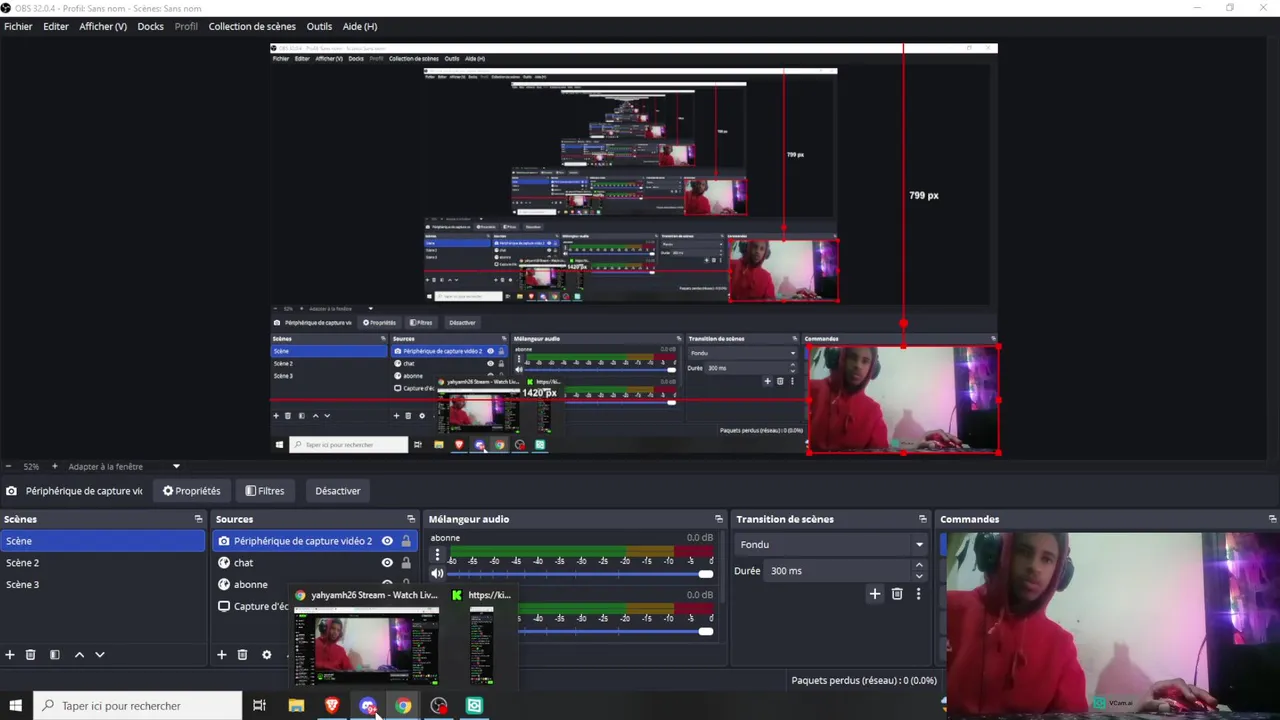Image resolution: width=1280 pixels, height=720 pixels.
Task: Zoom in preview with plus icon
Action: coord(54,466)
